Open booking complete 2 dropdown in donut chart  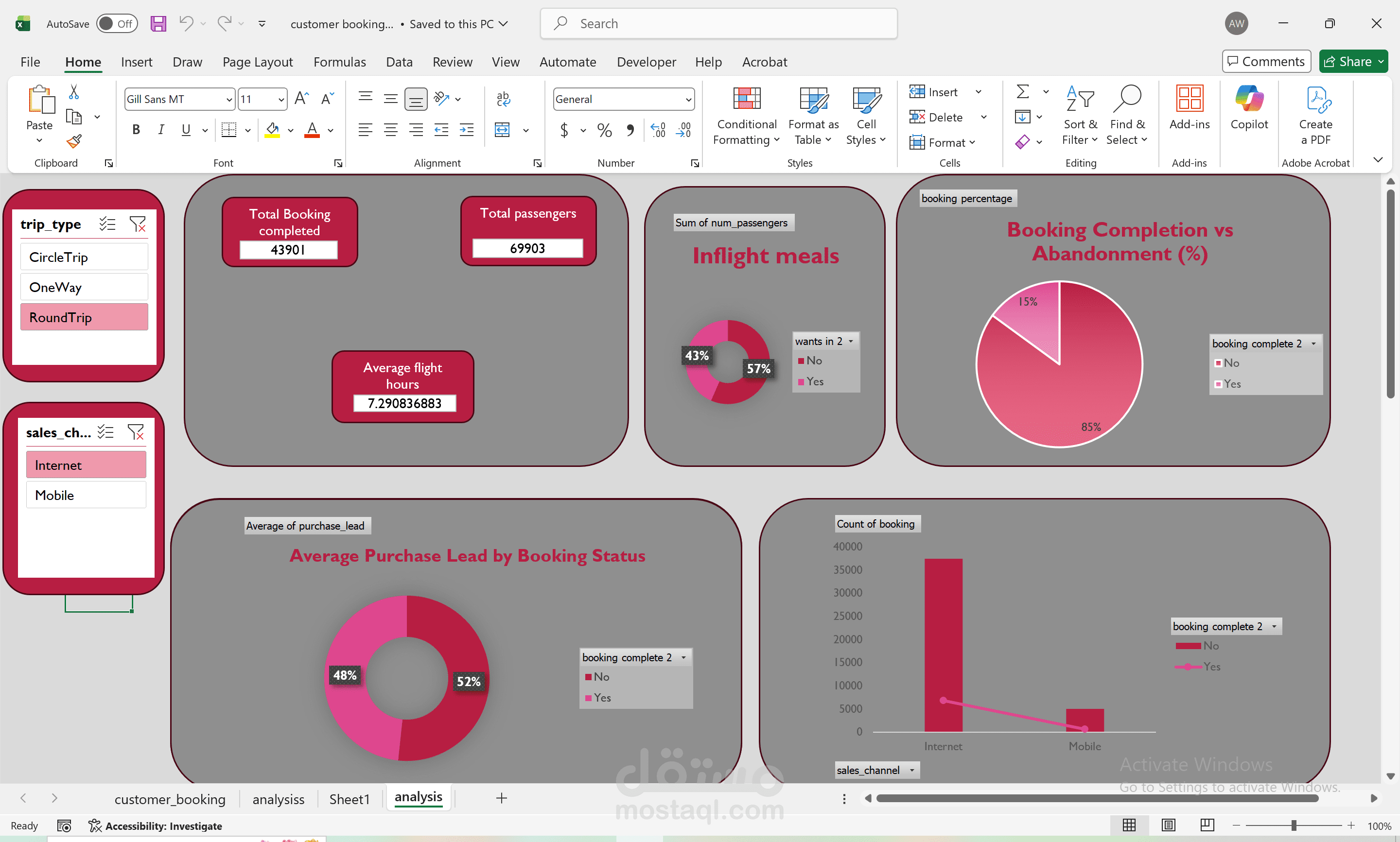click(684, 657)
